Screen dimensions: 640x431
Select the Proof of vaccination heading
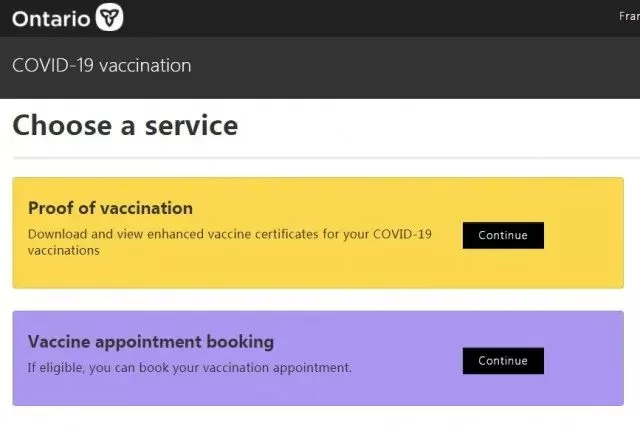coord(110,208)
